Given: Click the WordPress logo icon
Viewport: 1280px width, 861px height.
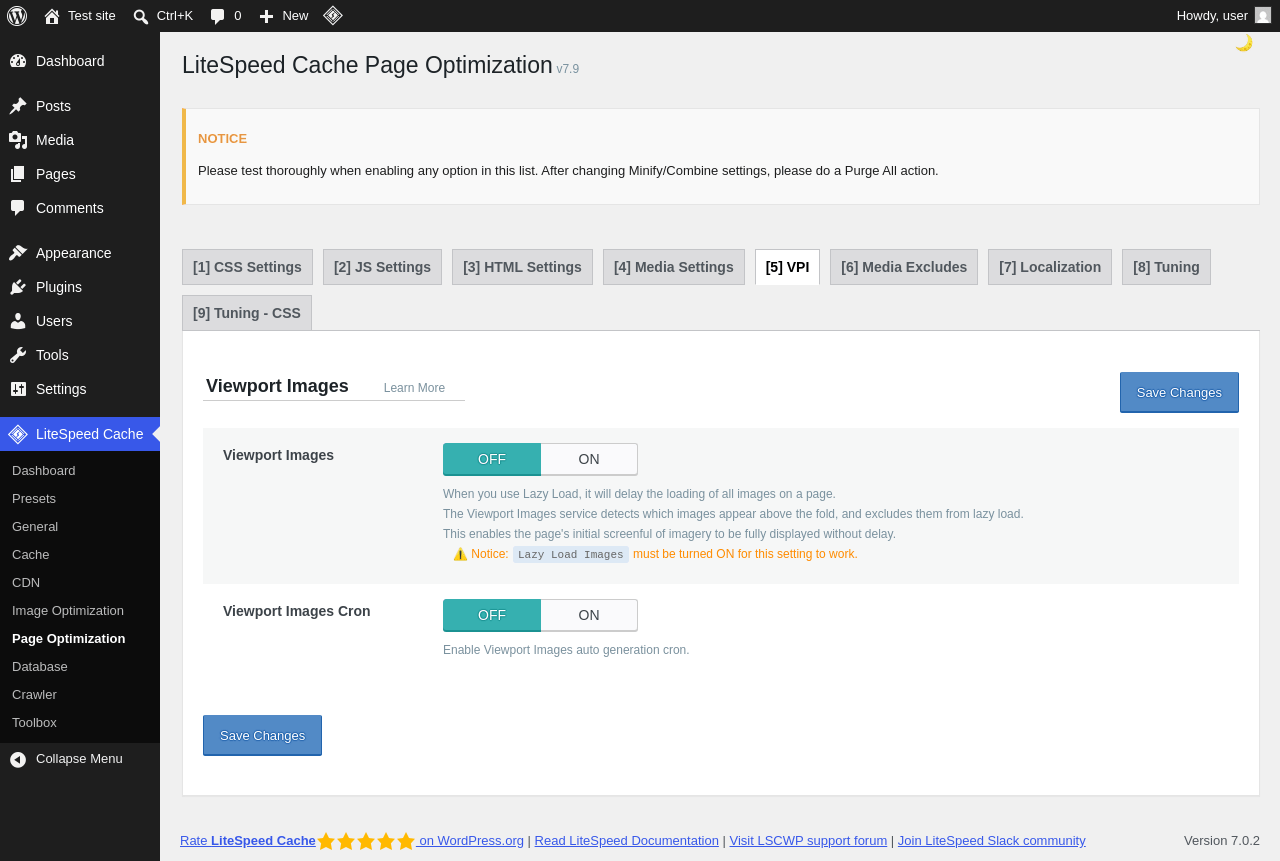Looking at the screenshot, I should pyautogui.click(x=17, y=16).
